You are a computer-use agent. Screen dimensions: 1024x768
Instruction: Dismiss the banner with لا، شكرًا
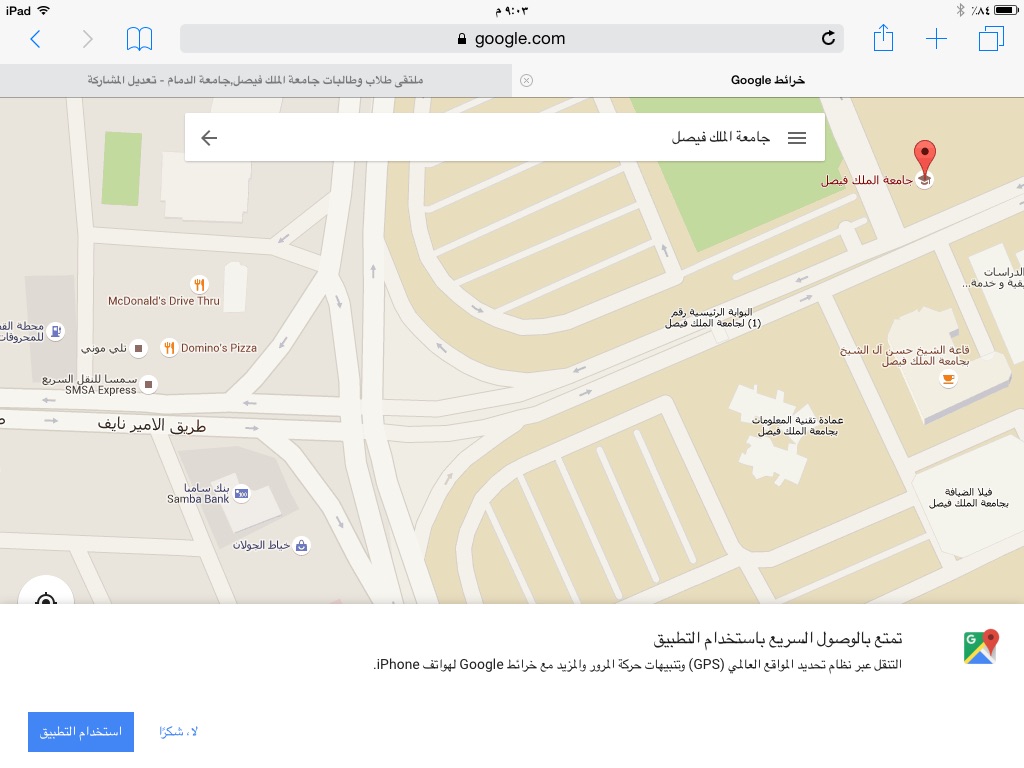click(x=178, y=731)
